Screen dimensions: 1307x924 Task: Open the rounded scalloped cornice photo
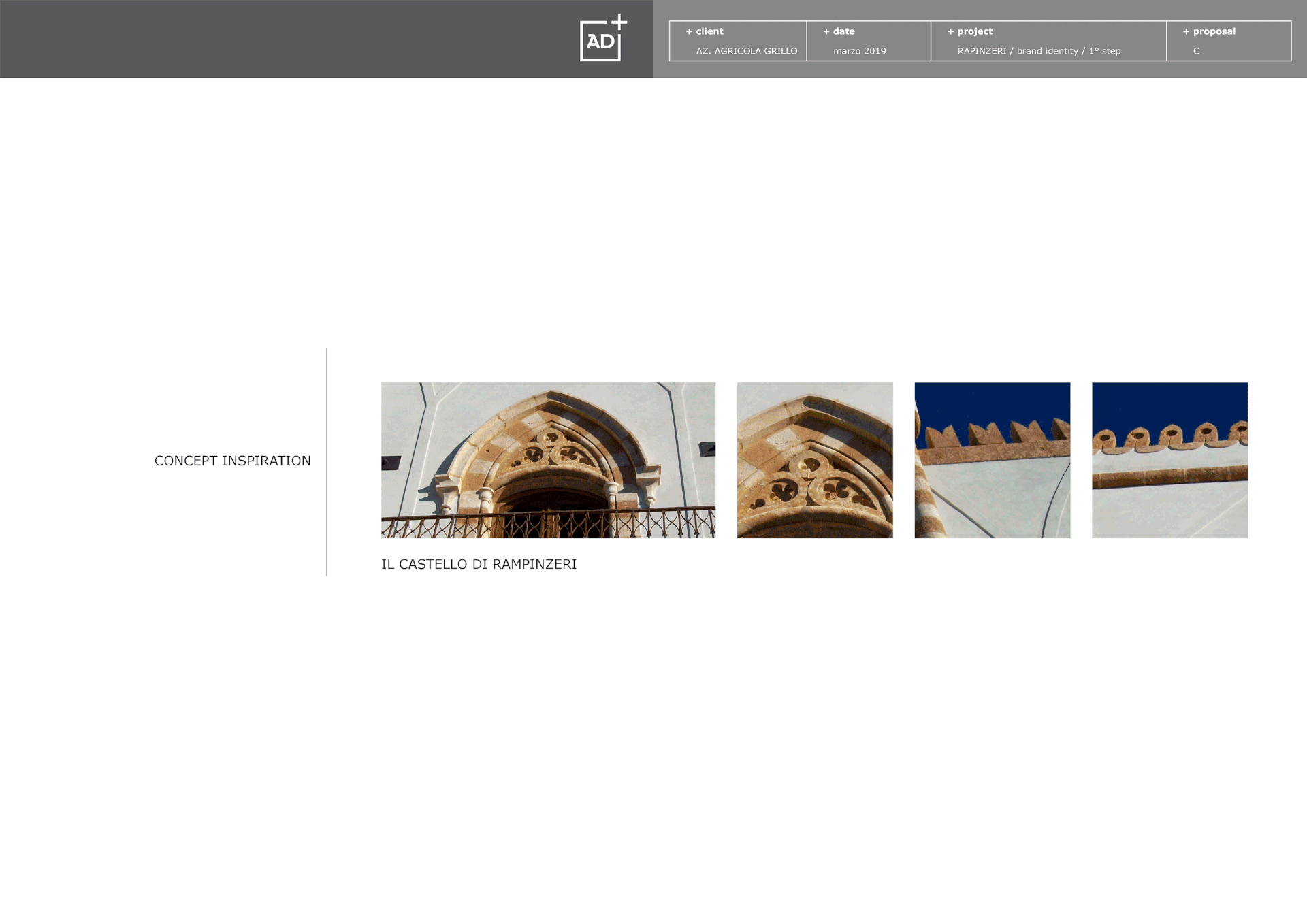pos(1169,460)
